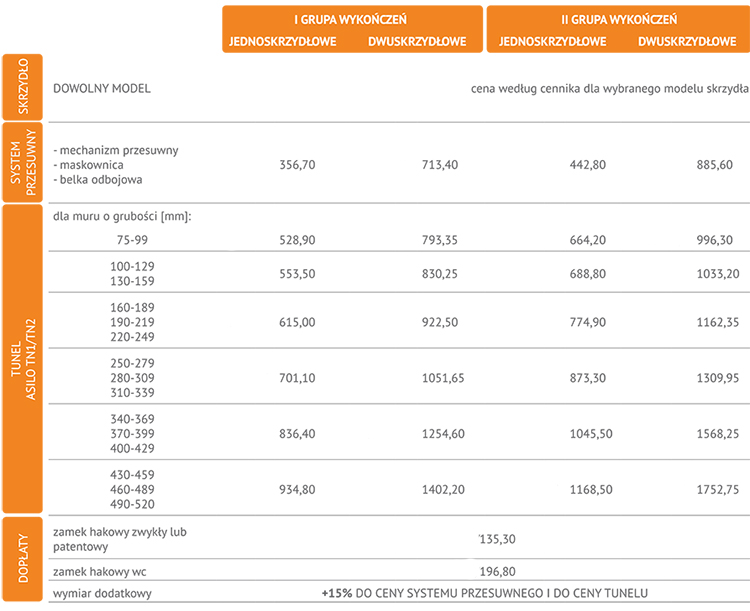This screenshot has height=611, width=750.
Task: Click the DOWOLNY MODEL text
Action: [x=102, y=89]
